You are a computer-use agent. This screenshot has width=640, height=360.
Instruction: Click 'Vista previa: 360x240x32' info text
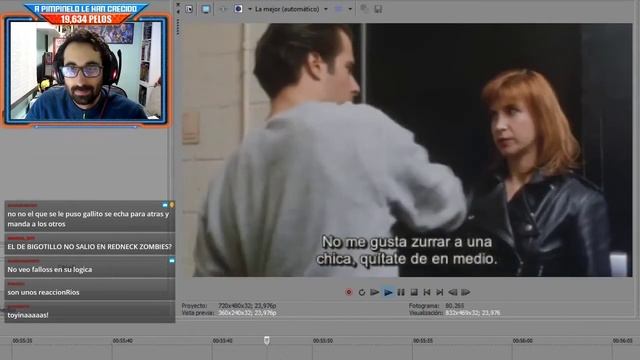[229, 313]
